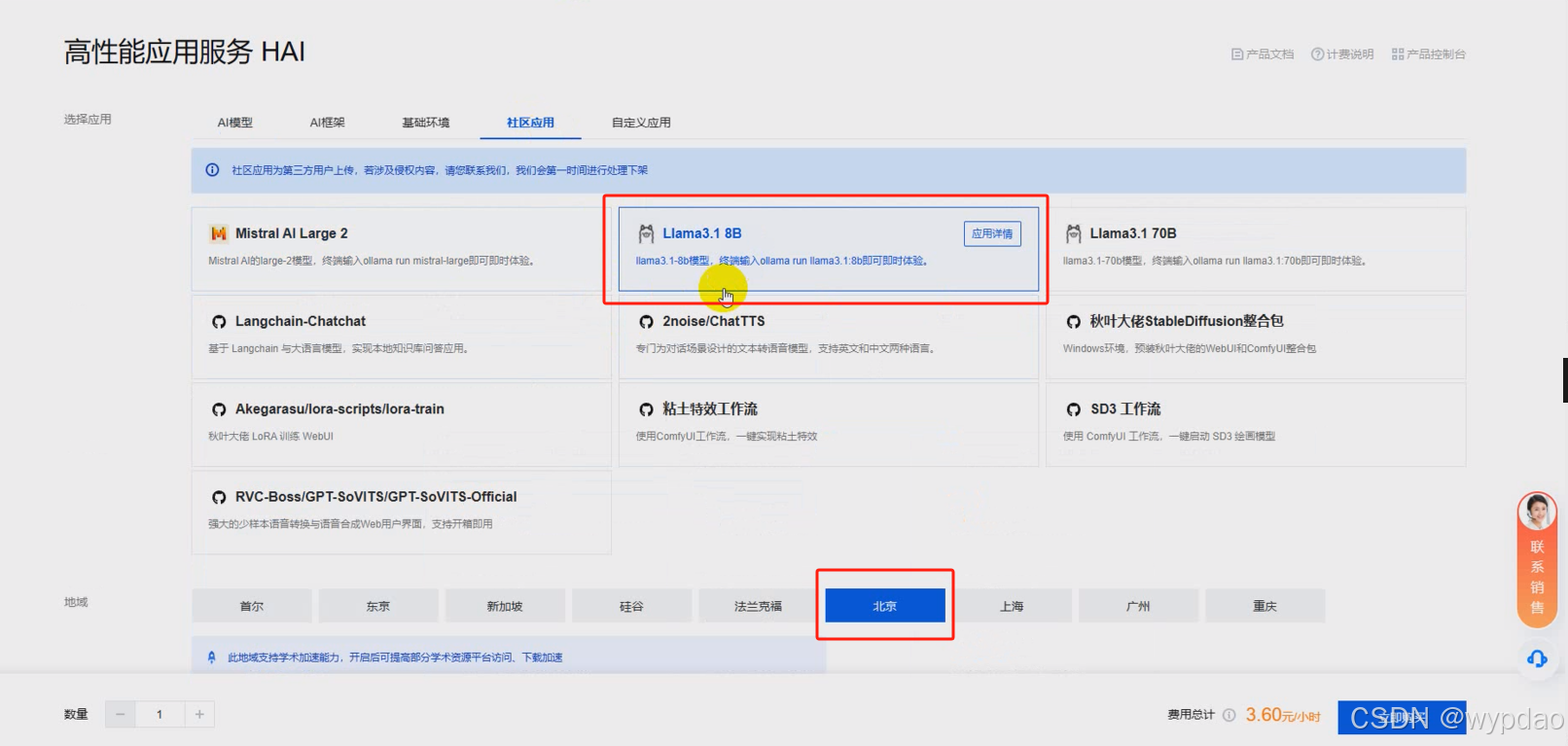Click the info icon in community notice
The image size is (1568, 746).
[x=212, y=170]
